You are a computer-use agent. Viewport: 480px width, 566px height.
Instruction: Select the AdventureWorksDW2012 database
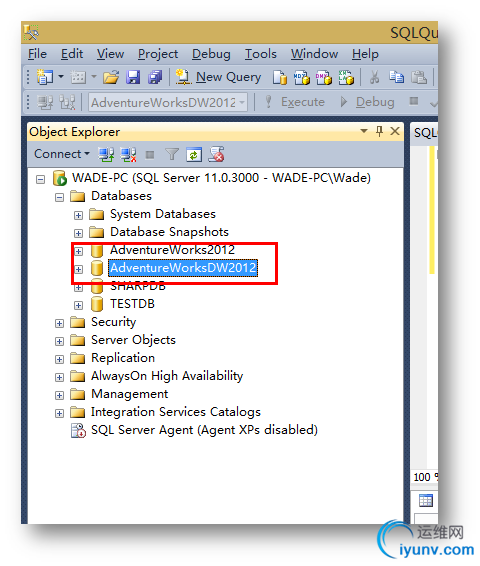pos(183,268)
